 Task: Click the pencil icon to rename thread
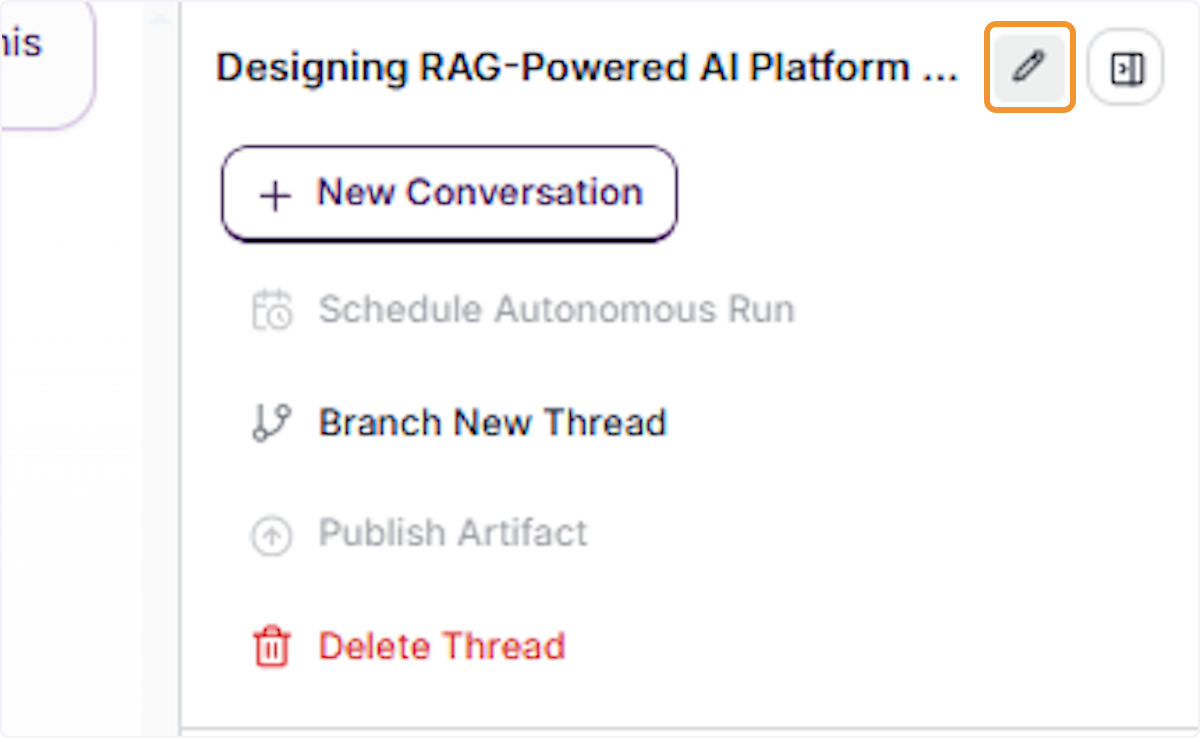[x=1029, y=67]
